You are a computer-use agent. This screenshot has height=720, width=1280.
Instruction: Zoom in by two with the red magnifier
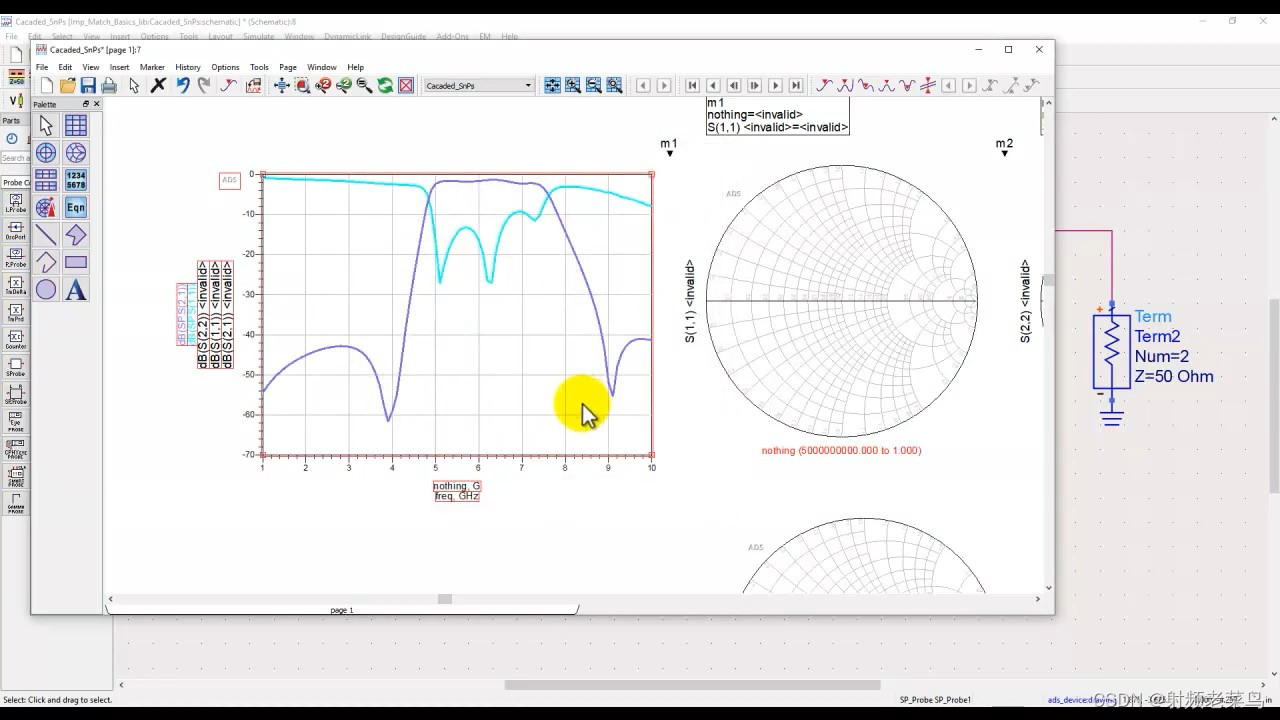click(x=323, y=86)
